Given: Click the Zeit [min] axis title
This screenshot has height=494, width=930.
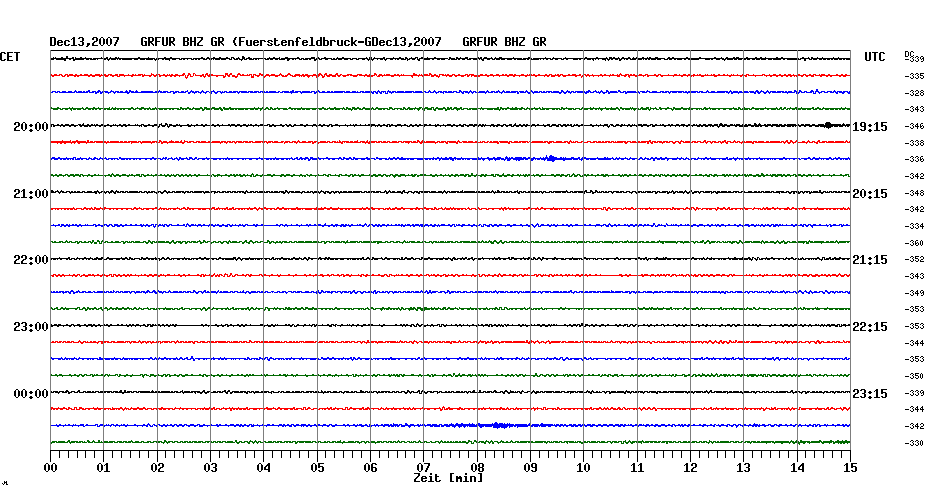Looking at the screenshot, I should (448, 478).
